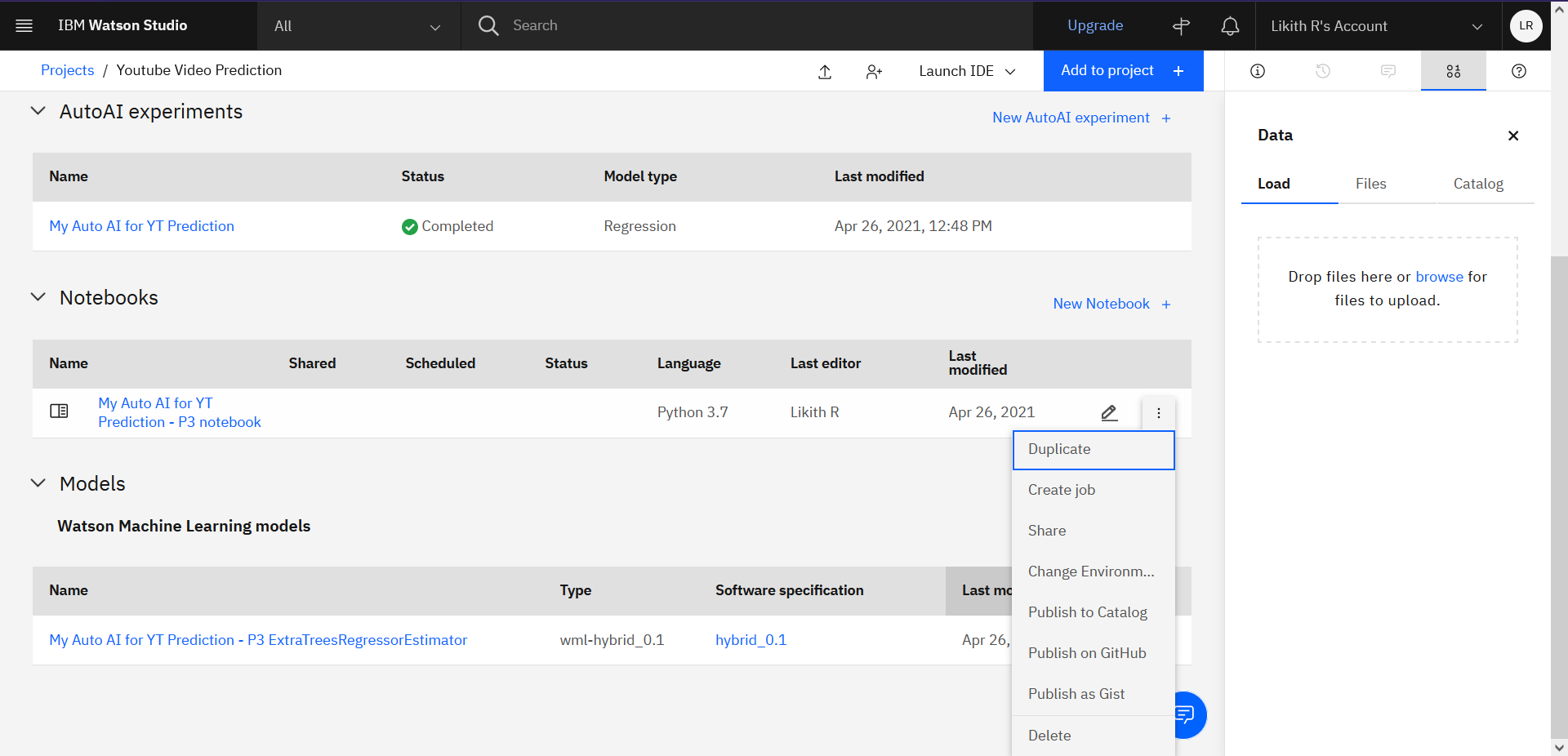Click the wml-hybrid_0.1 type cell
The image size is (1568, 756).
pyautogui.click(x=612, y=640)
